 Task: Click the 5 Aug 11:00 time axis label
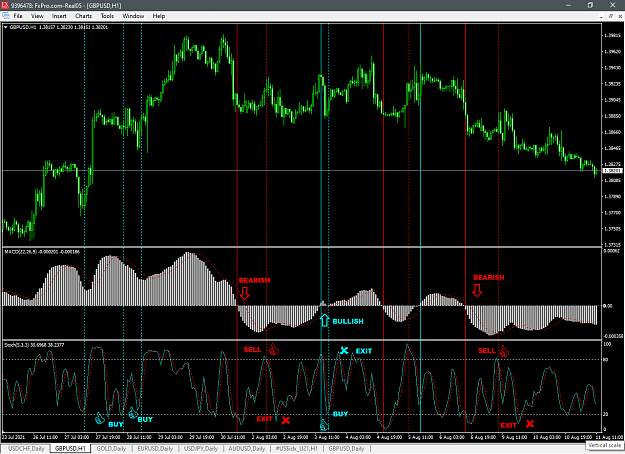421,437
